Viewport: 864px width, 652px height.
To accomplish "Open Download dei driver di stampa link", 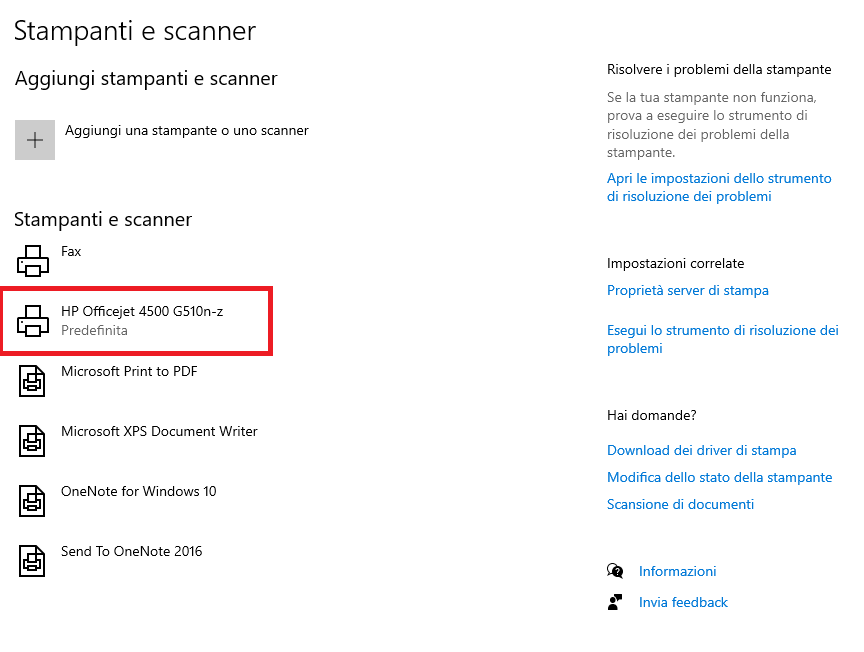I will (701, 450).
